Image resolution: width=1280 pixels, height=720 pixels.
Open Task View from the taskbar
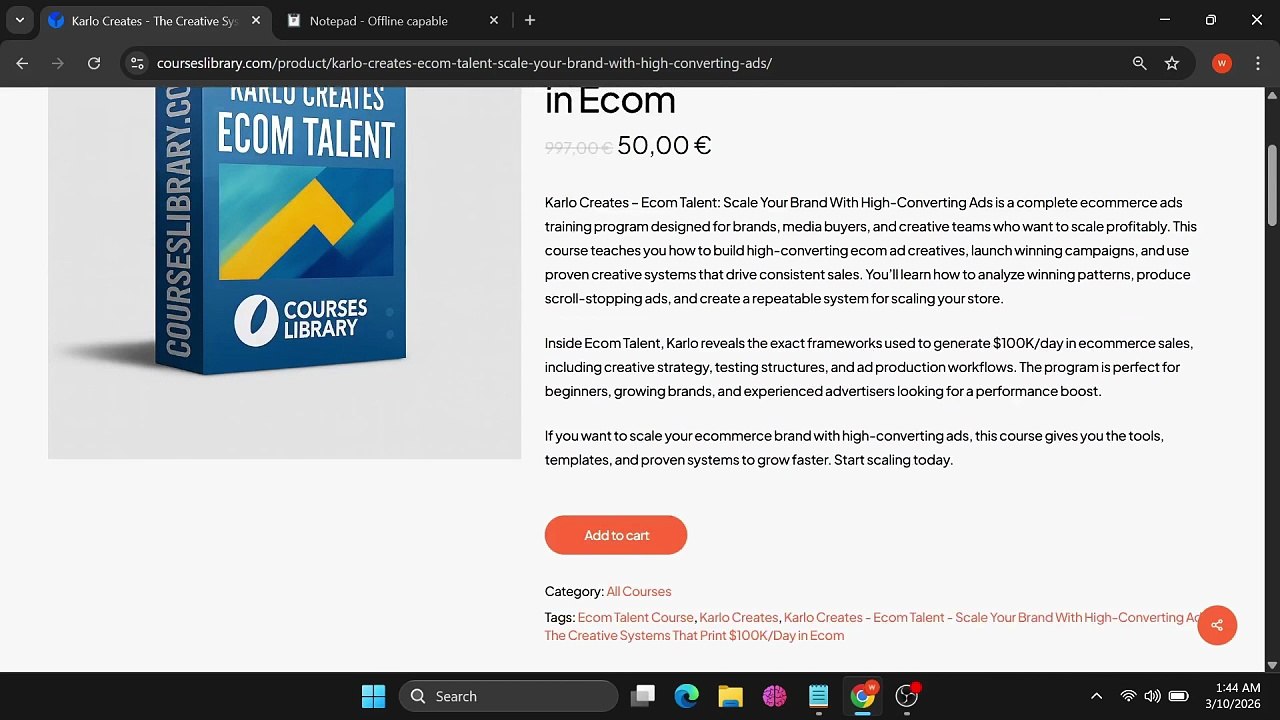click(x=643, y=696)
